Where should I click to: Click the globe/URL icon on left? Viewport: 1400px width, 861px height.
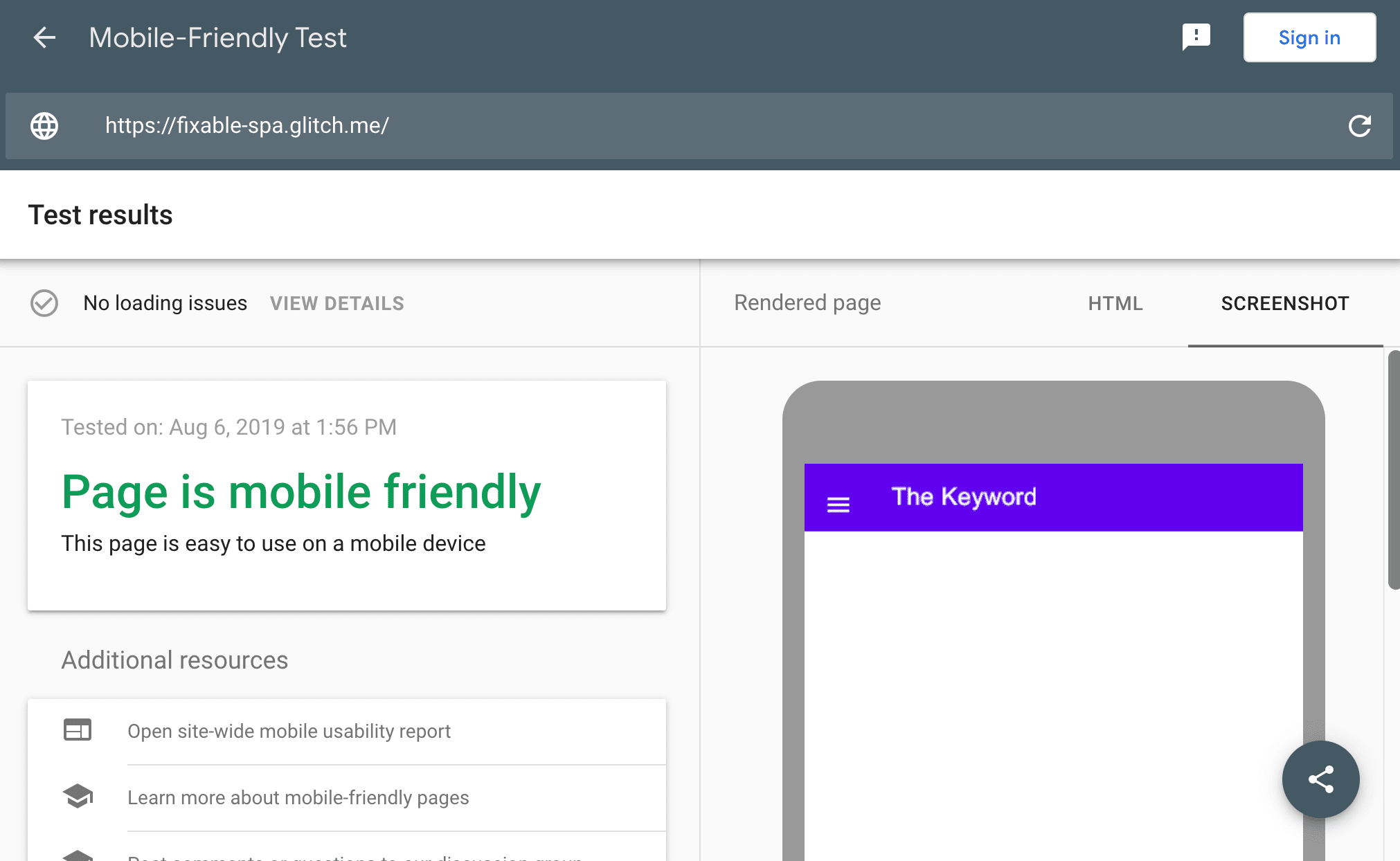tap(44, 125)
